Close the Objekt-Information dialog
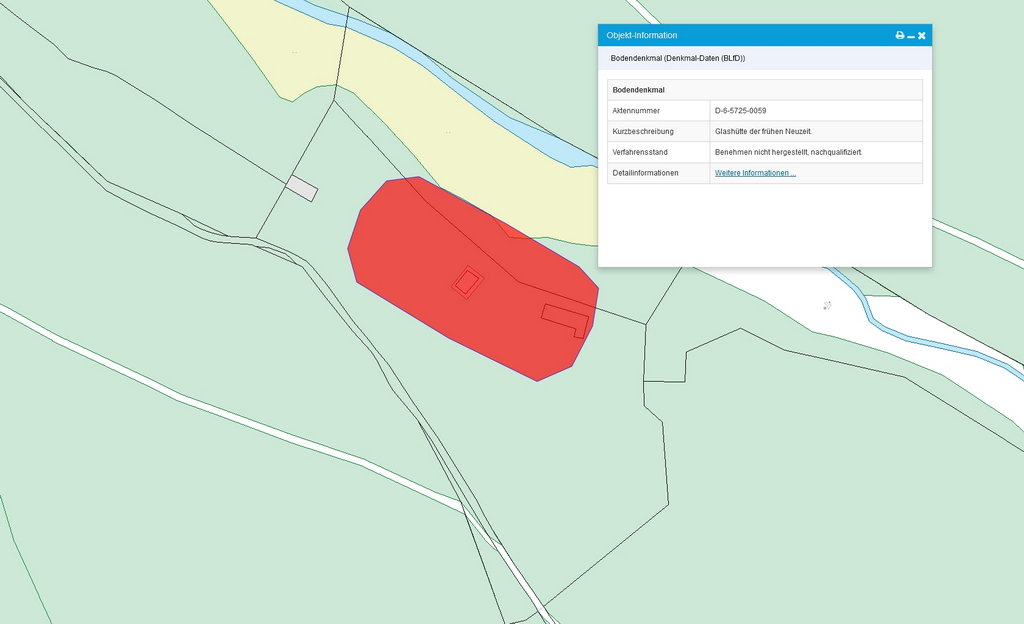This screenshot has height=624, width=1024. pos(922,35)
